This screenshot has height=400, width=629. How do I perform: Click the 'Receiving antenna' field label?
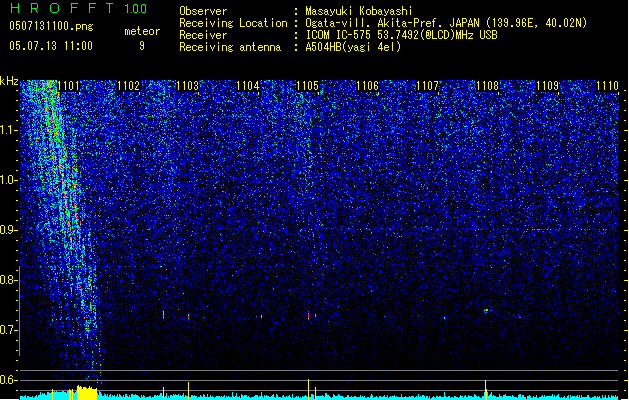[x=230, y=47]
